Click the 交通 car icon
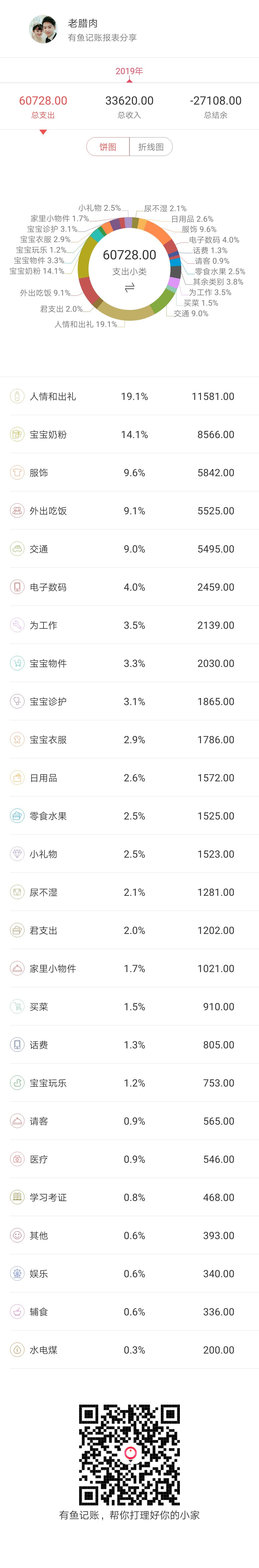 (x=17, y=549)
